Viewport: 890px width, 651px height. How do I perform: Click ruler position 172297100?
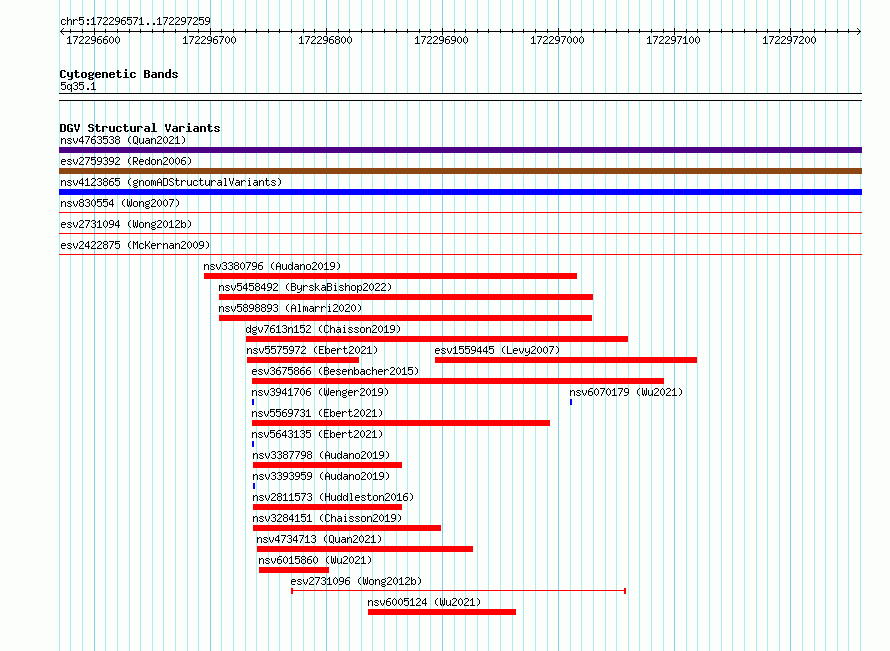(x=673, y=40)
